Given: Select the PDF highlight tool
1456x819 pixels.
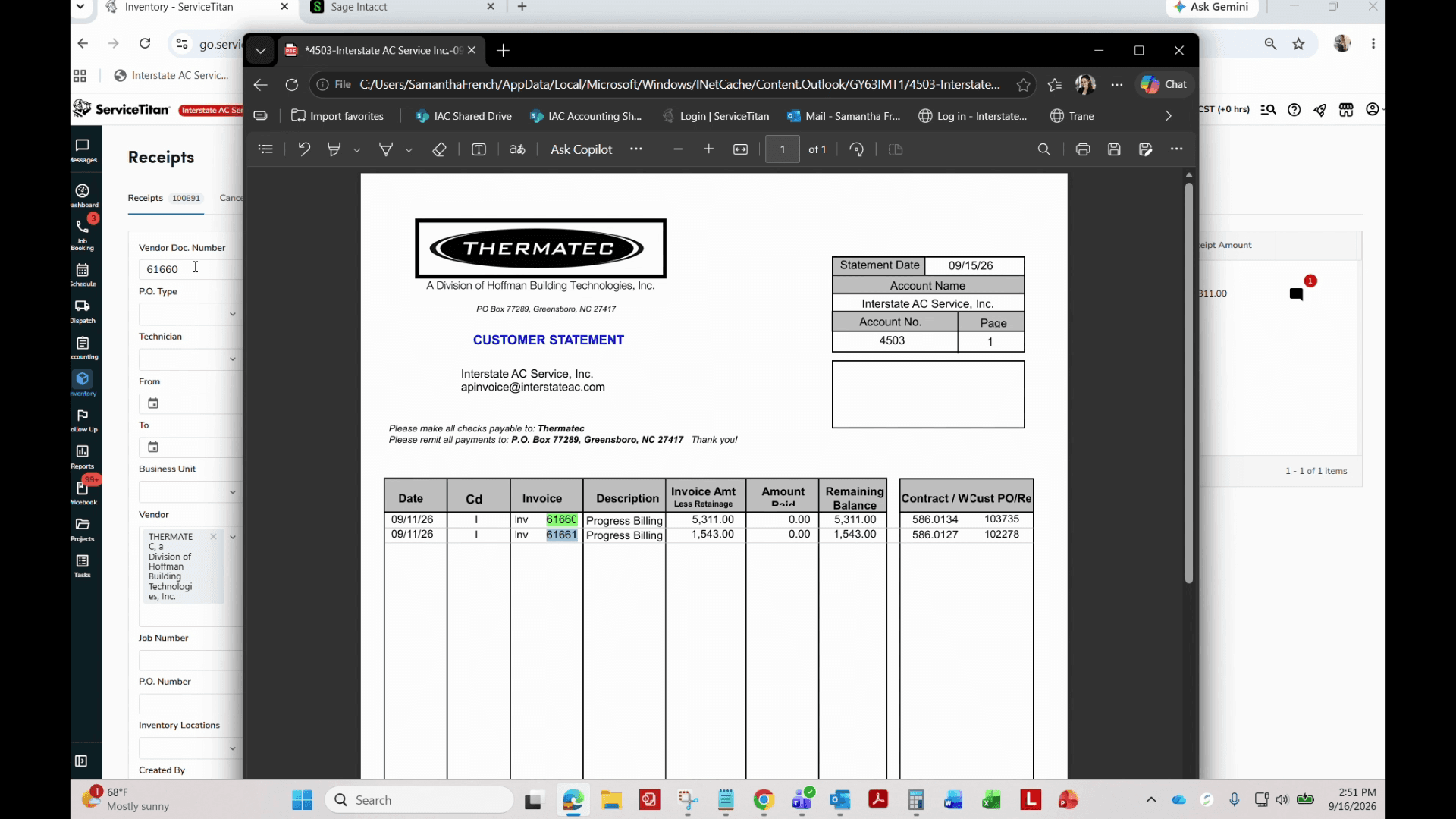Looking at the screenshot, I should click(334, 149).
